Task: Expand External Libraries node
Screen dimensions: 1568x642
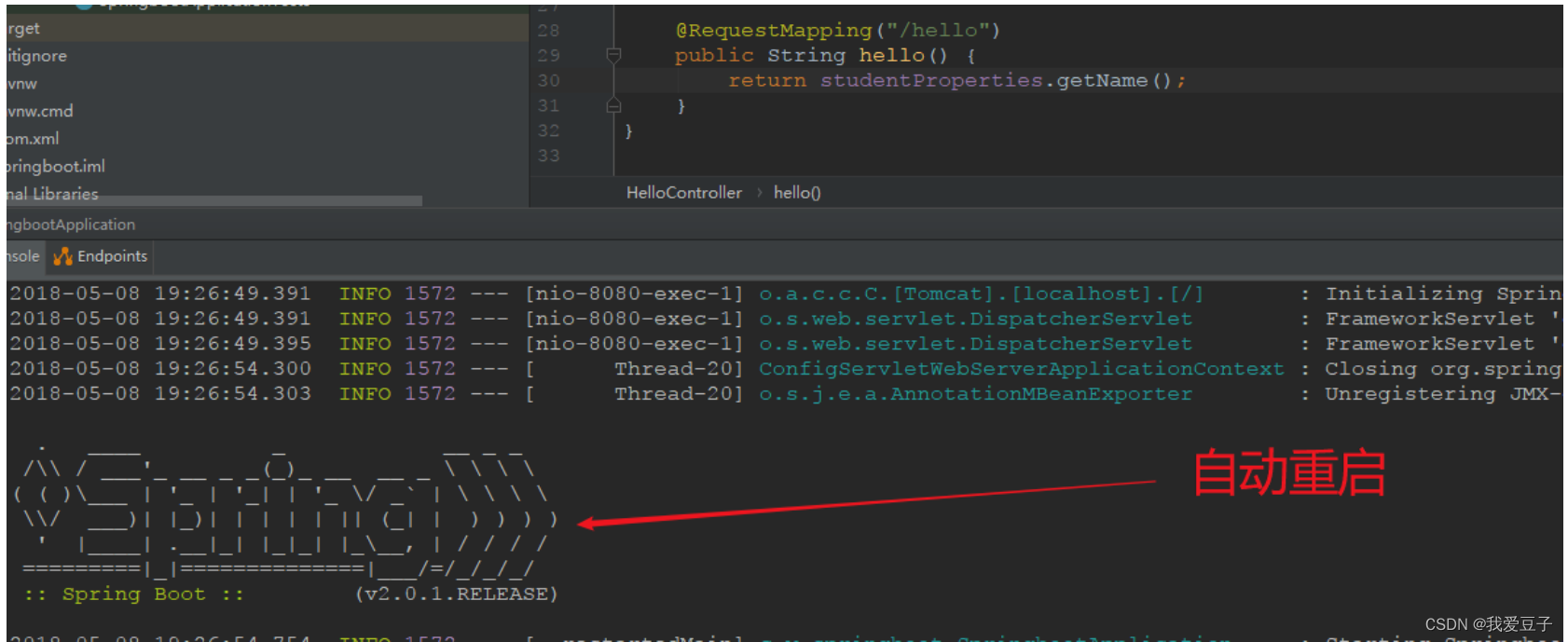Action: coord(53,194)
